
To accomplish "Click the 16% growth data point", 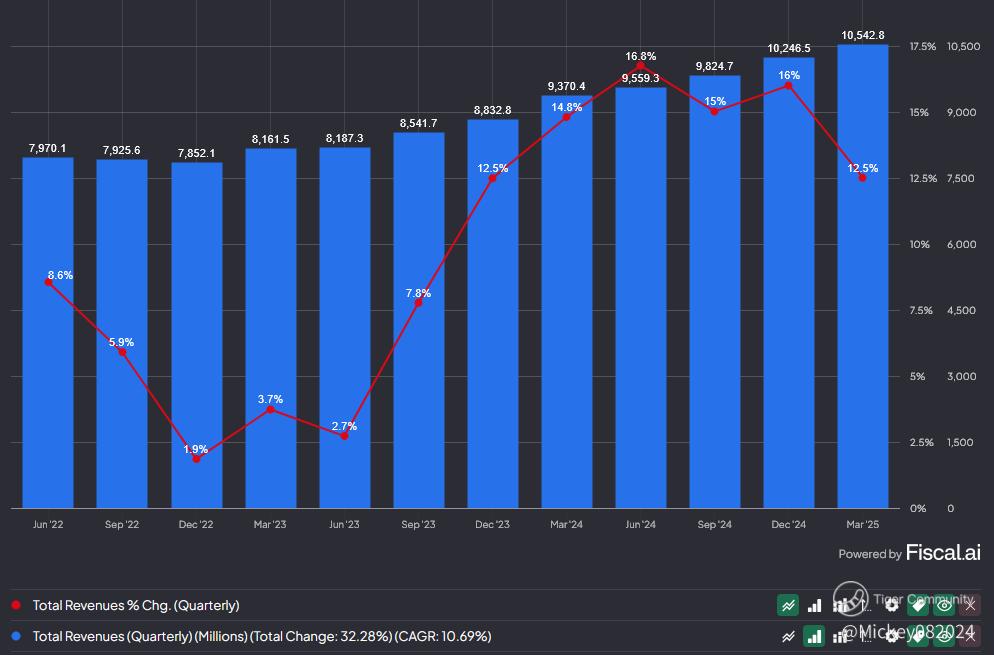I will [x=789, y=86].
